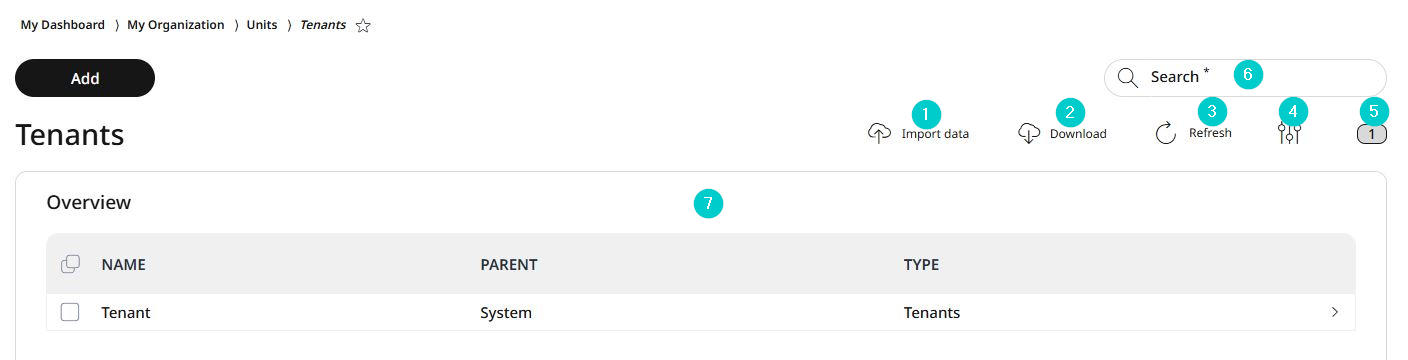Click the Refresh circular arrow icon
This screenshot has height=360, width=1408.
tap(1166, 134)
